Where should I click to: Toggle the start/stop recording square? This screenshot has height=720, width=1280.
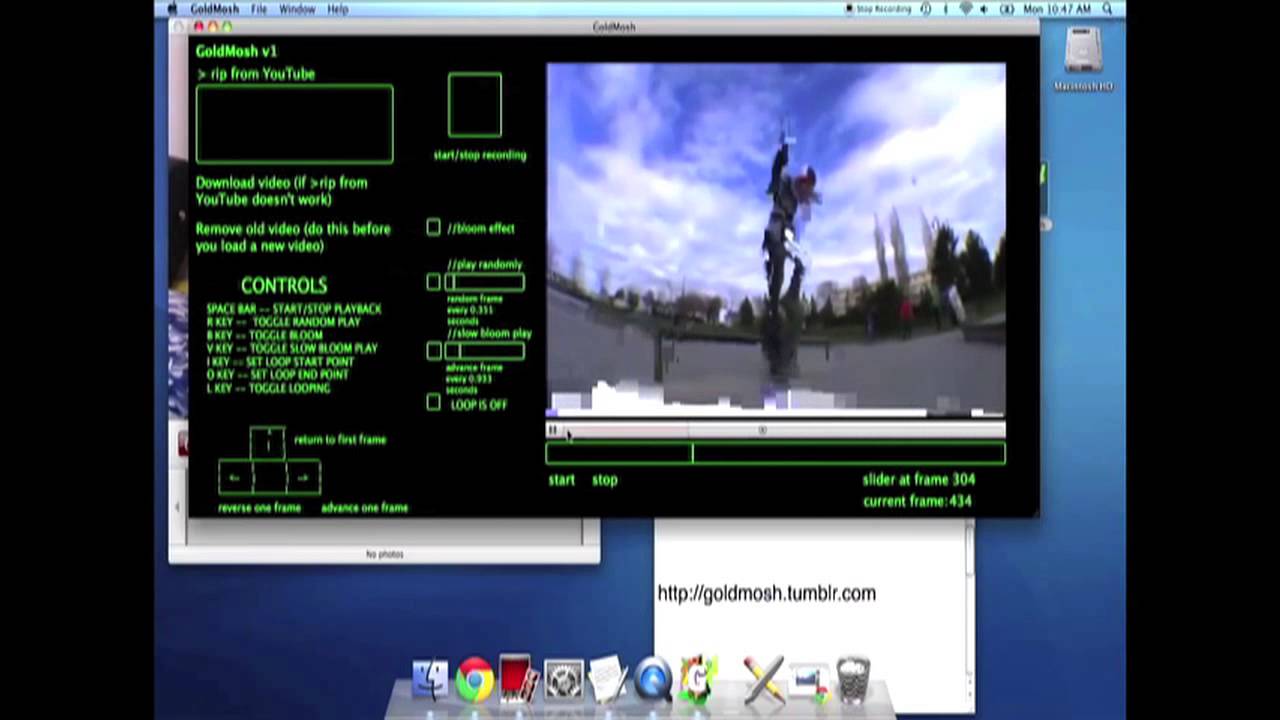[x=475, y=105]
